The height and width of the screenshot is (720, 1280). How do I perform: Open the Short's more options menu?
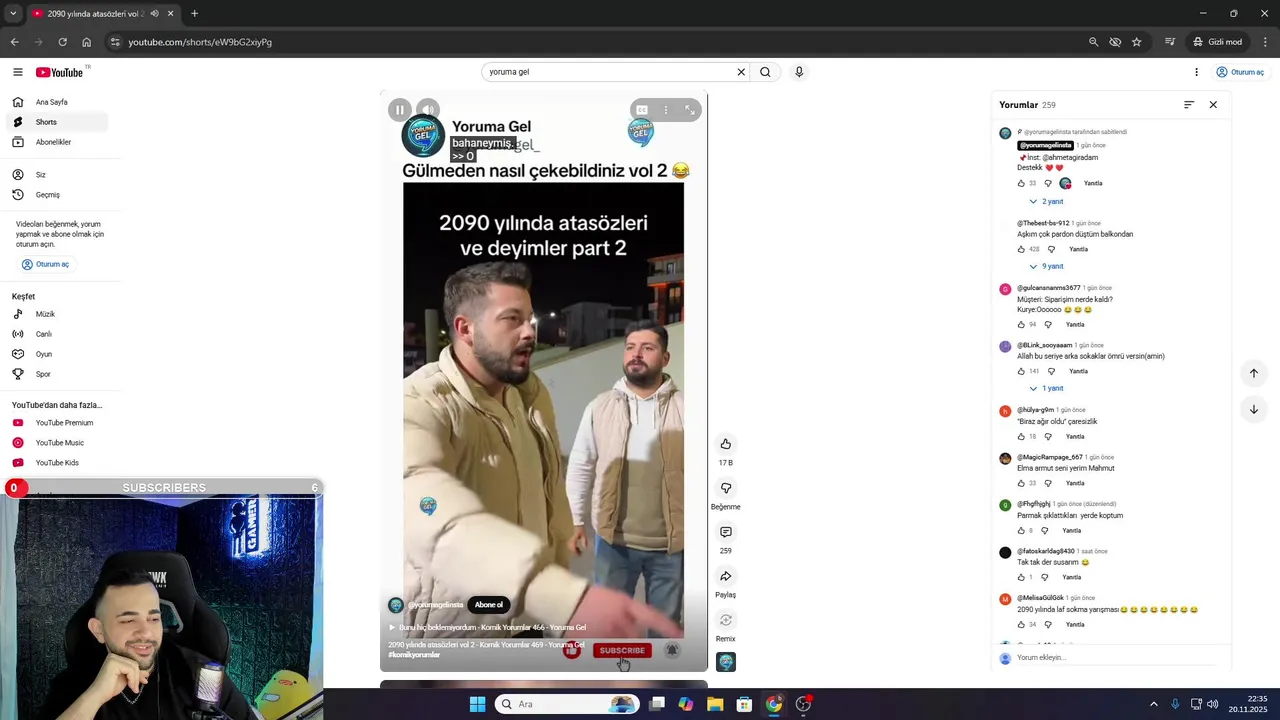(666, 110)
